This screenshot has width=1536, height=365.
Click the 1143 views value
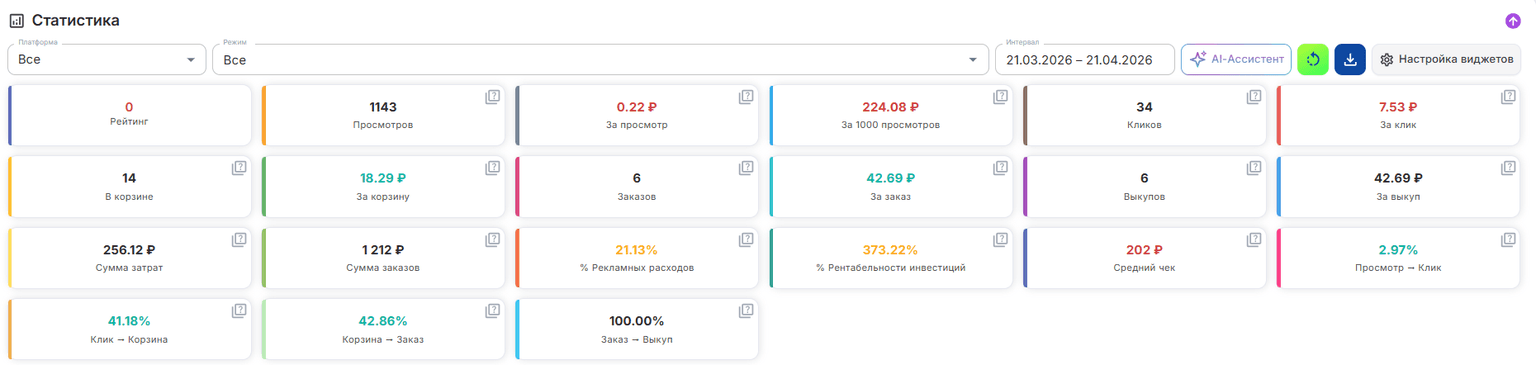coord(383,107)
